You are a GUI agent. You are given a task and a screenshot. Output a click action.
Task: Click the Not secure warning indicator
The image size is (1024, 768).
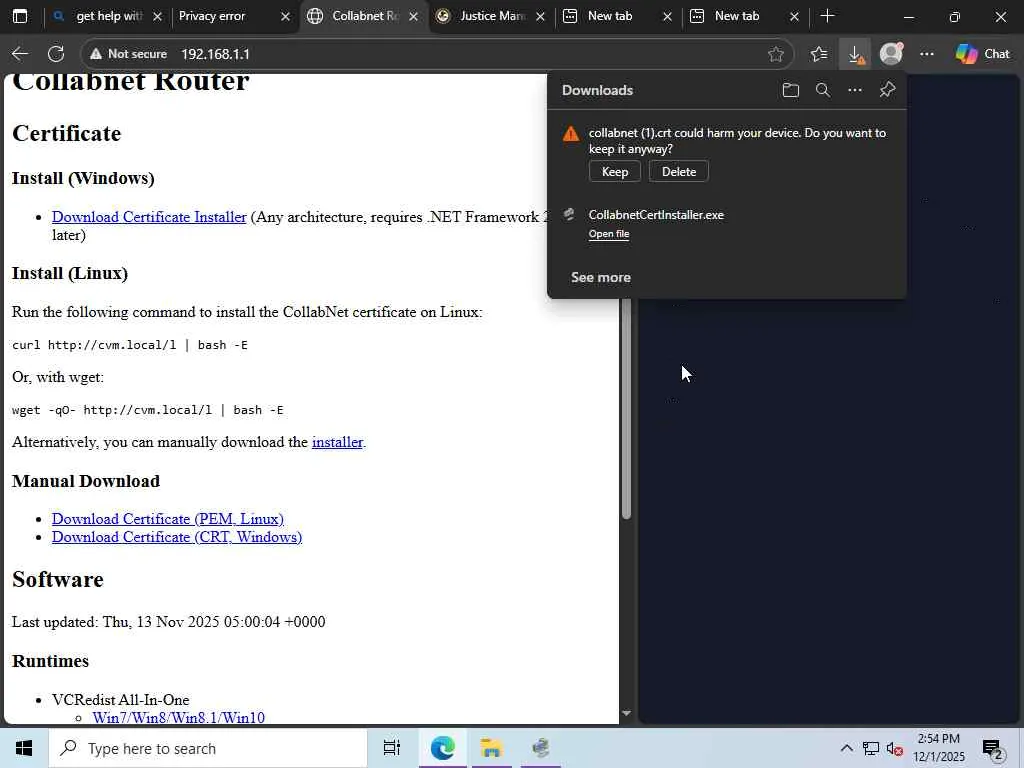(128, 54)
